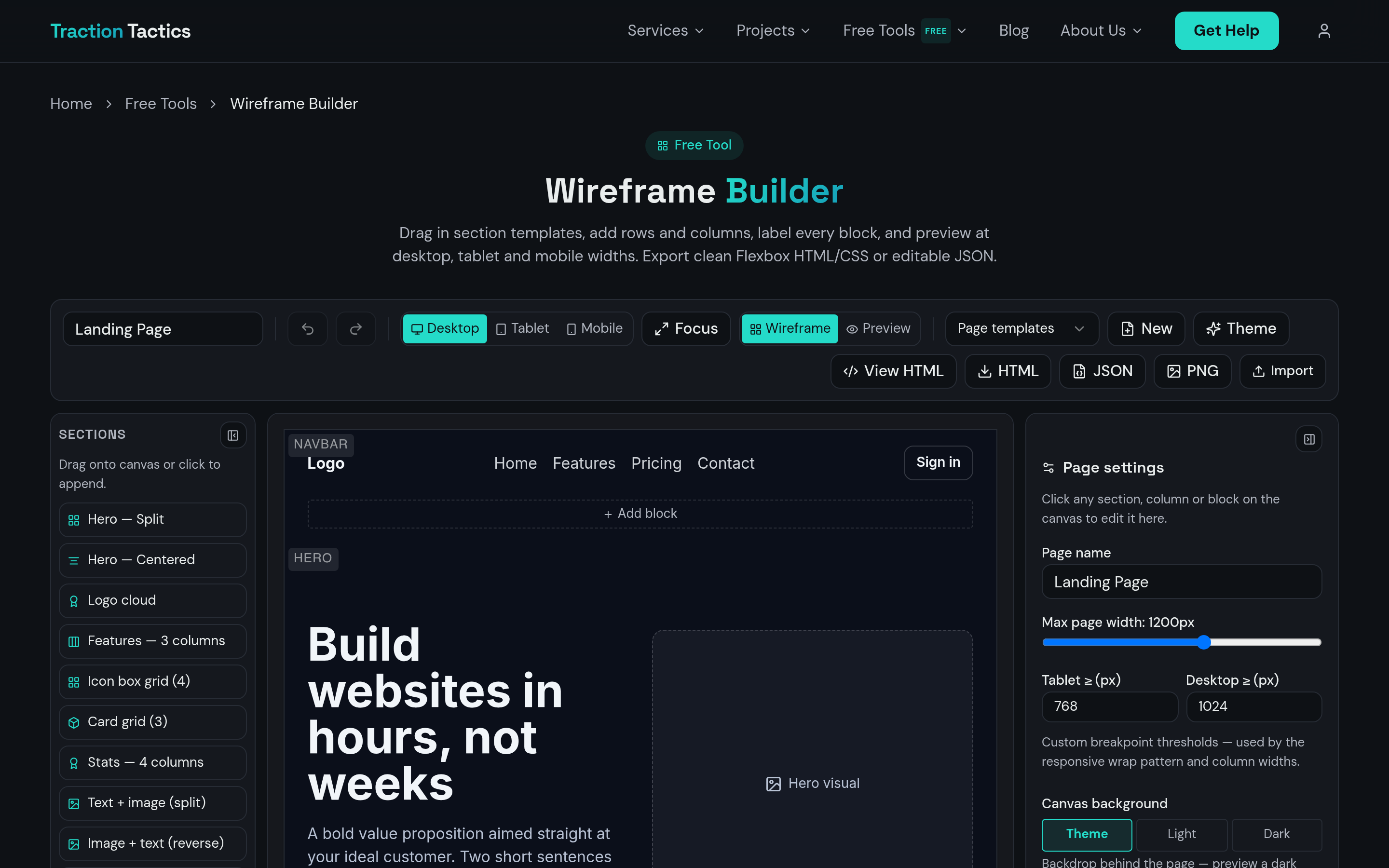Select Wireframe view mode
The width and height of the screenshot is (1389, 868).
click(x=789, y=329)
